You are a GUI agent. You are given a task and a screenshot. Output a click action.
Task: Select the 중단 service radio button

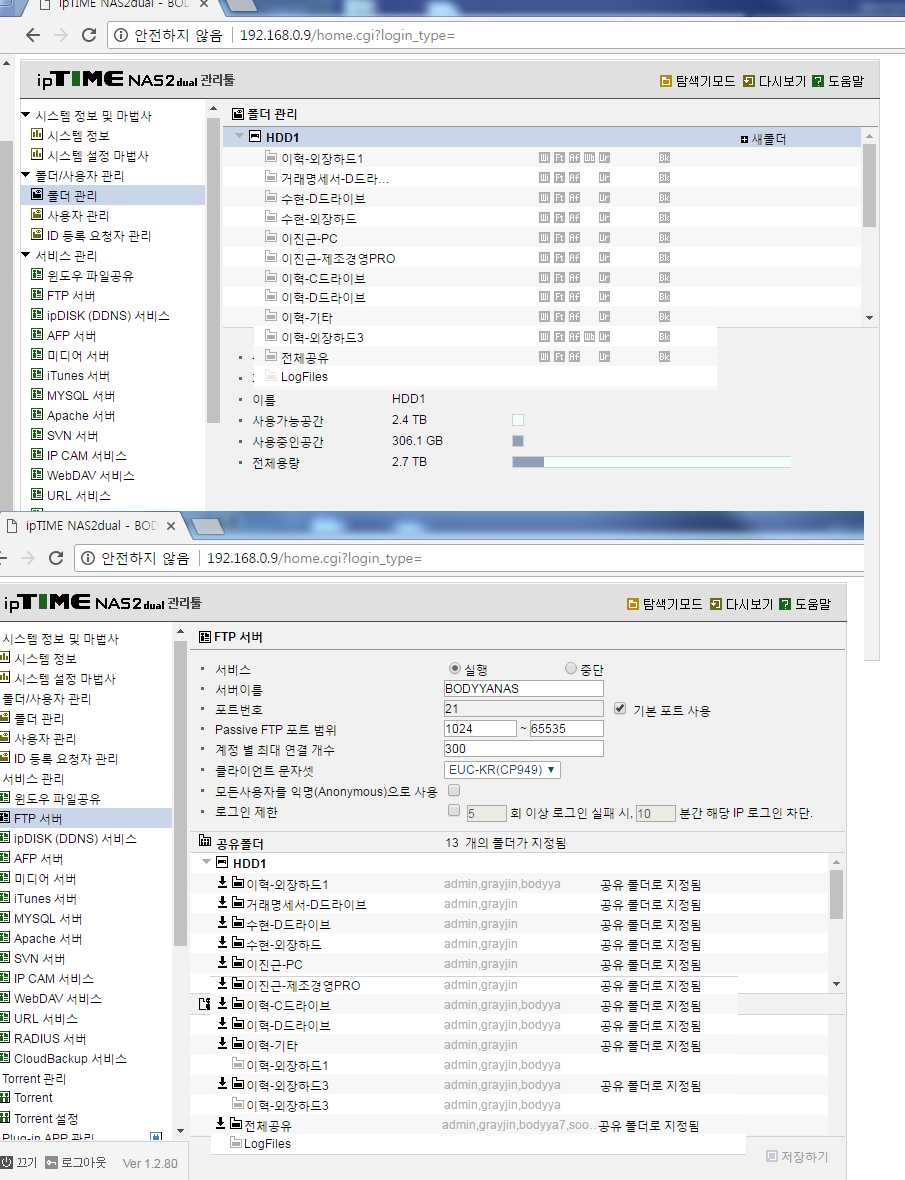click(x=571, y=668)
